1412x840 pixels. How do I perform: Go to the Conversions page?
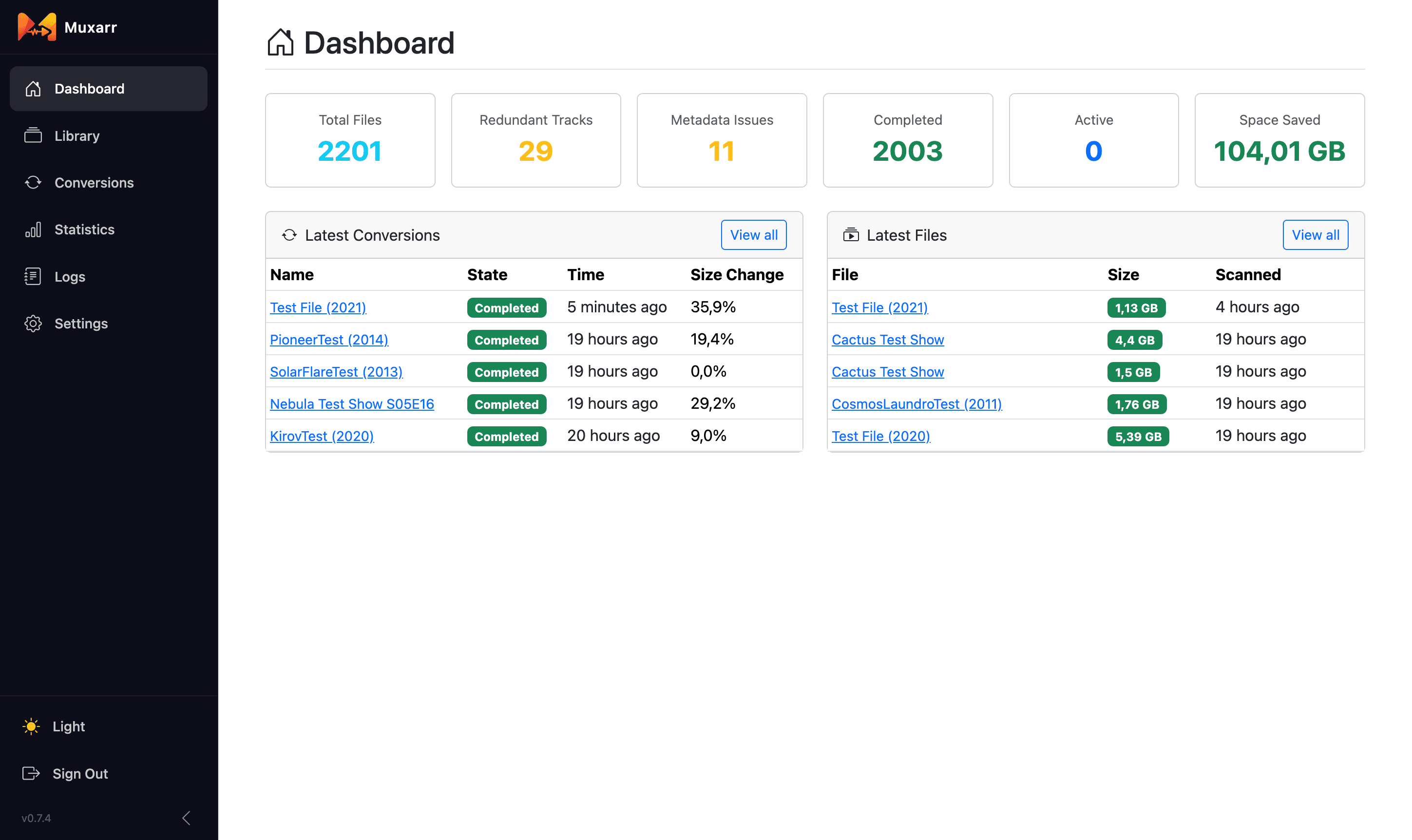(x=109, y=182)
